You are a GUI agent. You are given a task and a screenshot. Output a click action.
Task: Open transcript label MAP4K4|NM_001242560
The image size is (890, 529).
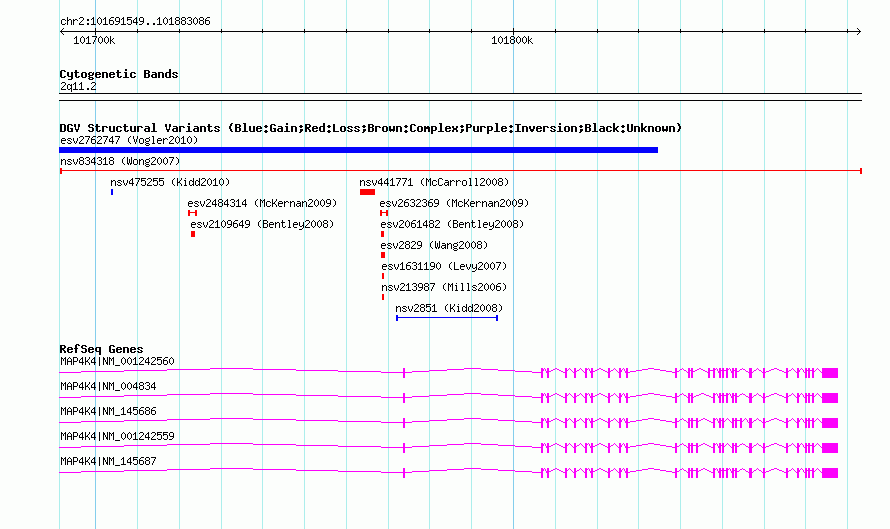(117, 361)
